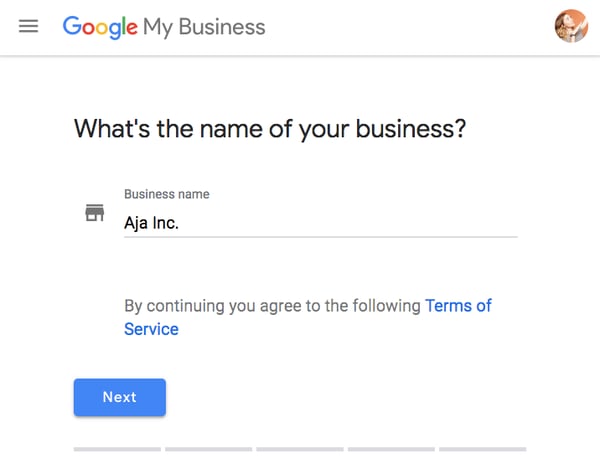The width and height of the screenshot is (600, 469).
Task: Click the "Business name" field label
Action: pos(166,194)
